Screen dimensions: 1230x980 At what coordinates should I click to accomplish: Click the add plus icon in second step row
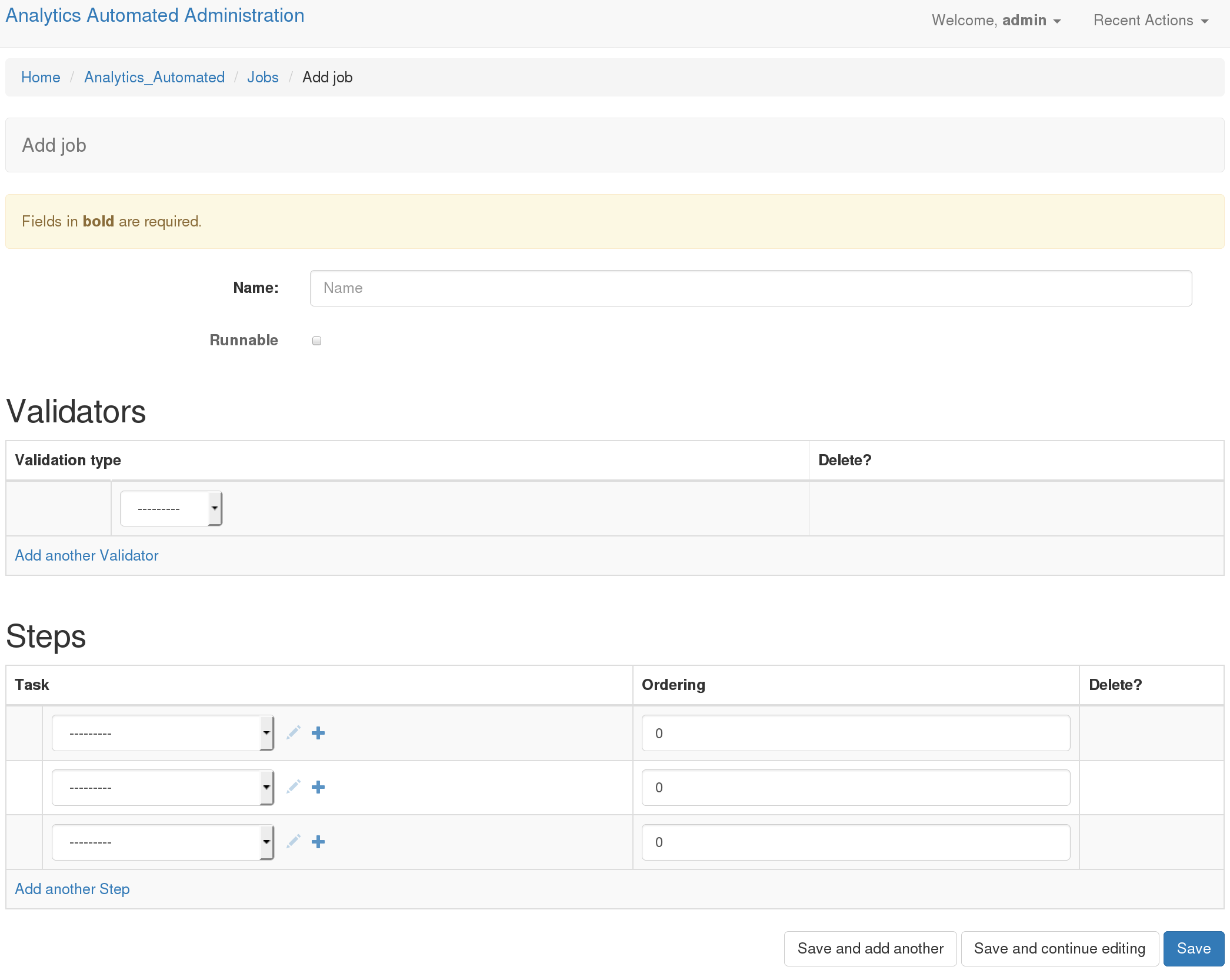[x=318, y=787]
